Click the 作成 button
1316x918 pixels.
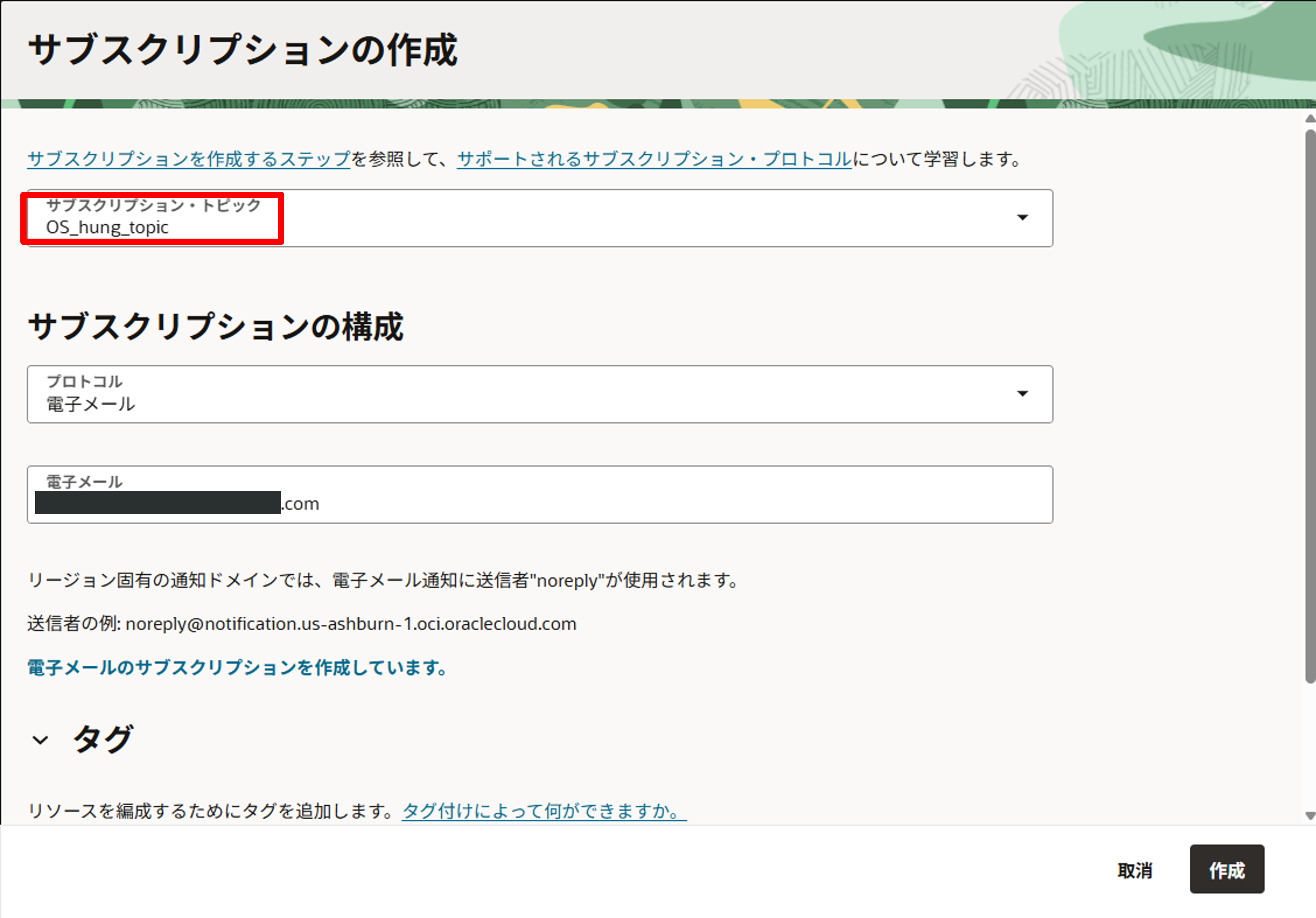click(1226, 871)
